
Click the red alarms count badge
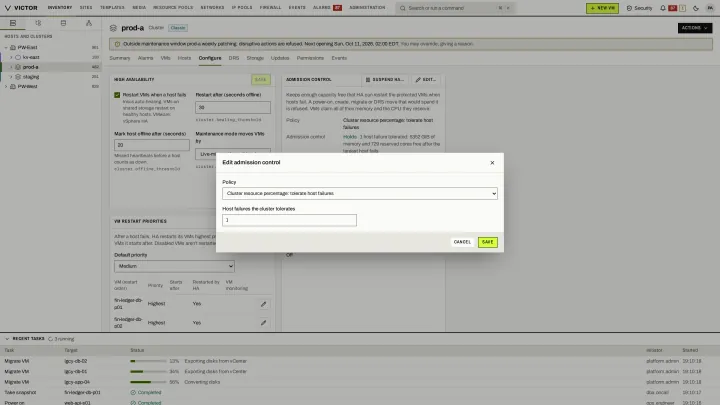[x=338, y=8]
